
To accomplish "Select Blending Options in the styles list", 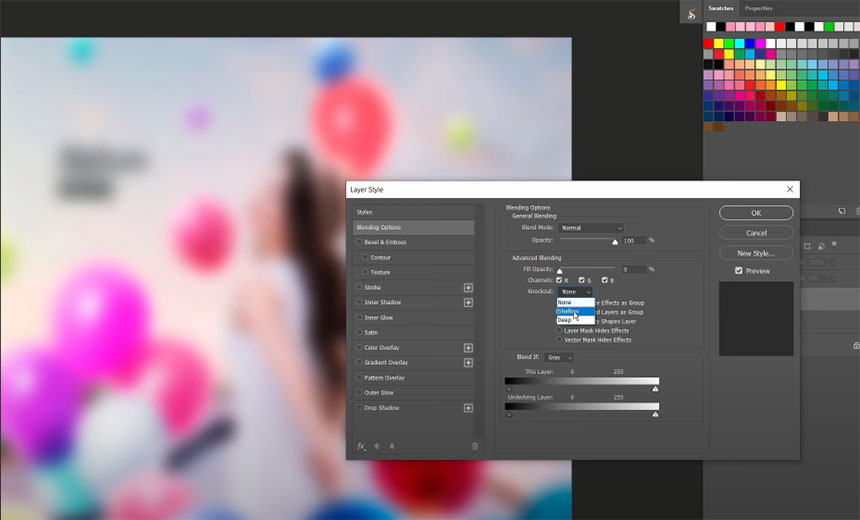I will (x=414, y=227).
